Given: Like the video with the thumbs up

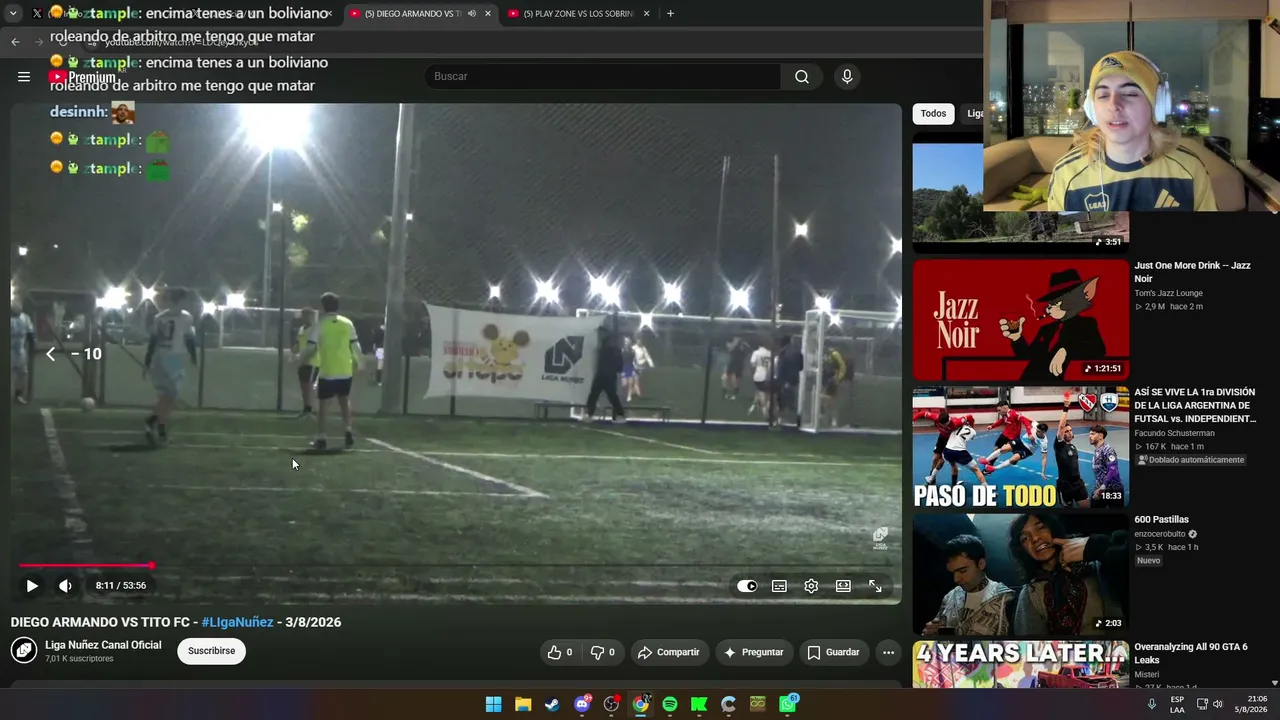Looking at the screenshot, I should (x=560, y=652).
